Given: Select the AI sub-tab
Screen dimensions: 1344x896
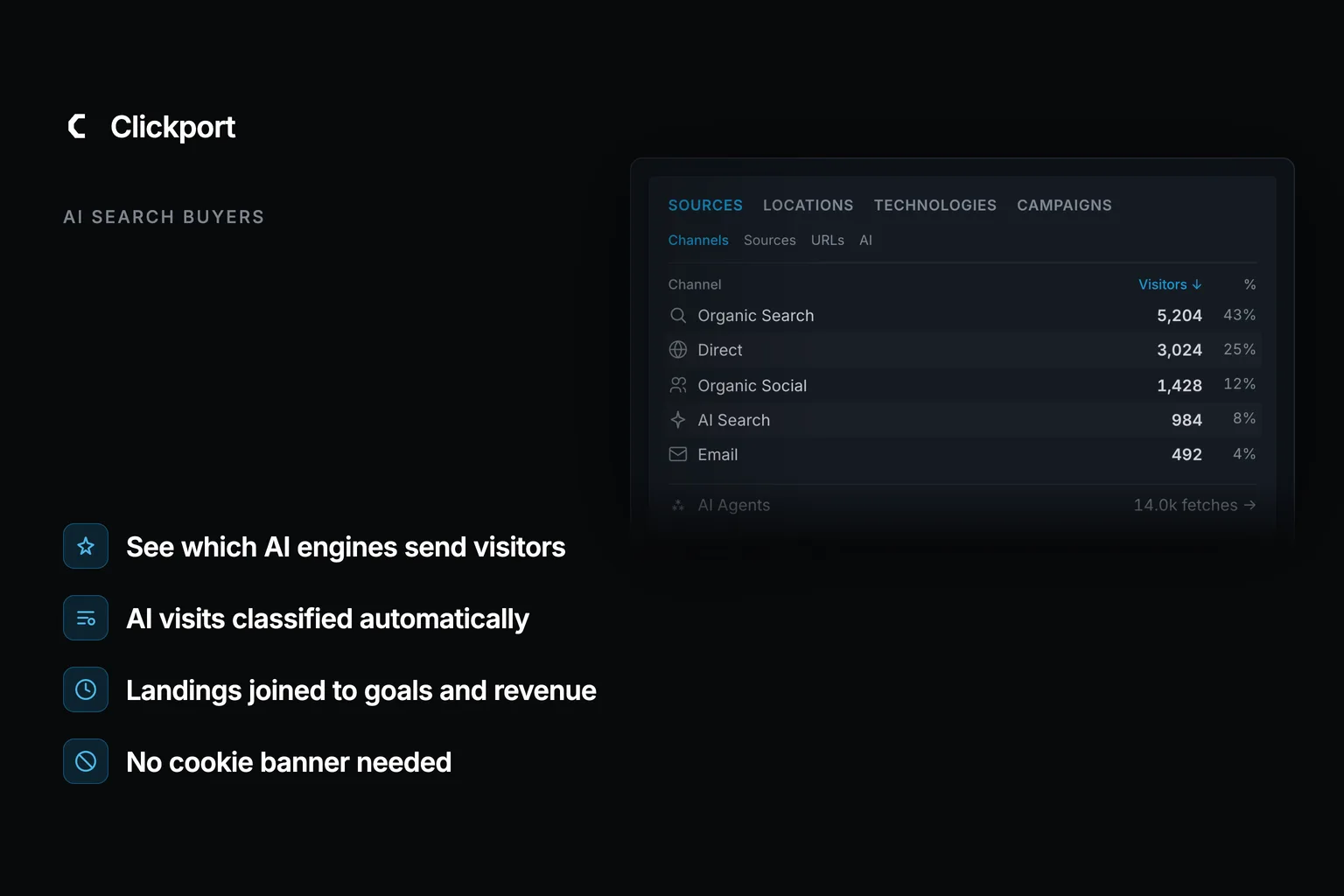Looking at the screenshot, I should tap(865, 240).
